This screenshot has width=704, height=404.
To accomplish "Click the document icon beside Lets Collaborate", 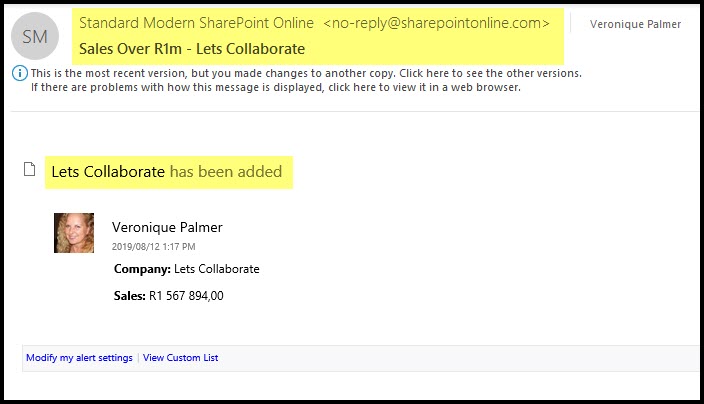I will tap(30, 170).
